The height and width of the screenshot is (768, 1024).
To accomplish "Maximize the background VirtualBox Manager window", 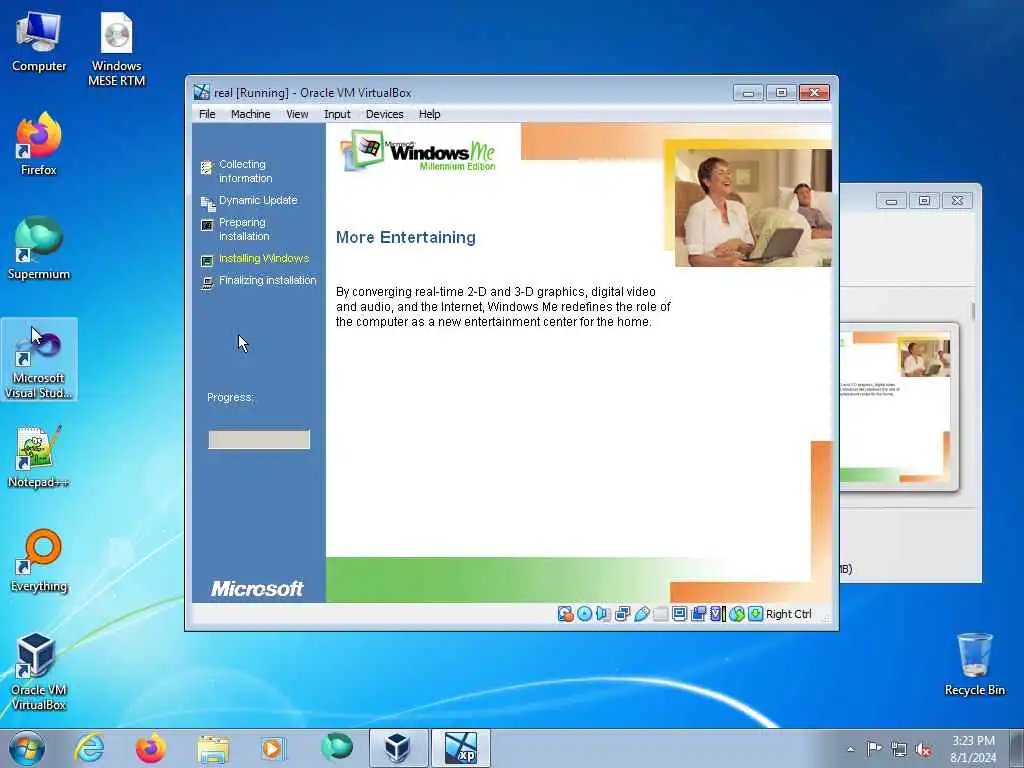I will (x=924, y=201).
